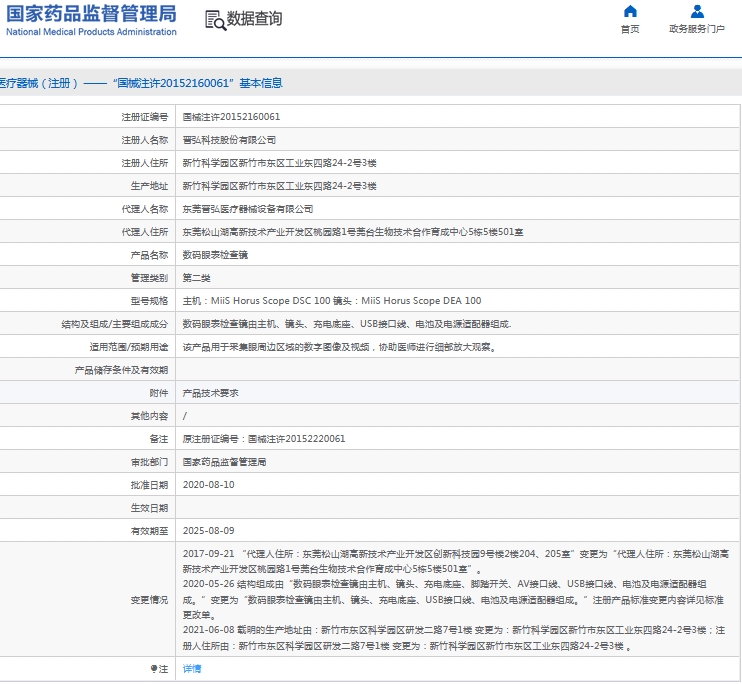Open the 详情 link at bottom

click(192, 668)
